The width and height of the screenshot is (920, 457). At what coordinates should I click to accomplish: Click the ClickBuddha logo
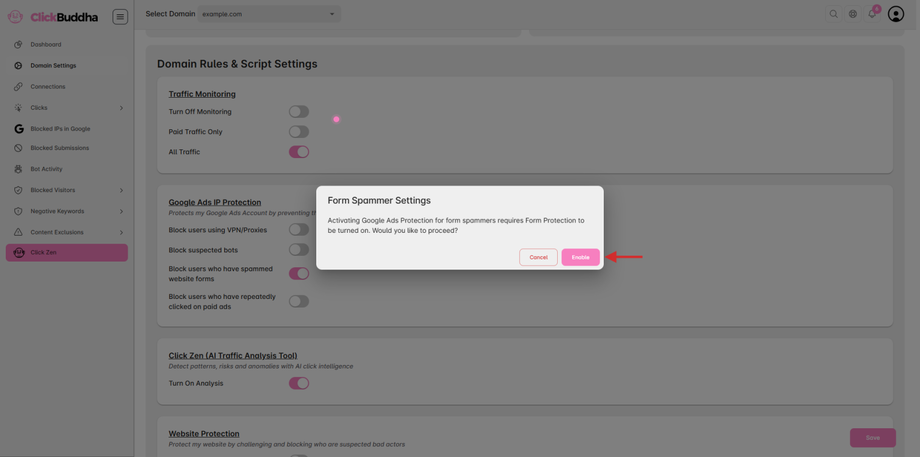[x=54, y=17]
